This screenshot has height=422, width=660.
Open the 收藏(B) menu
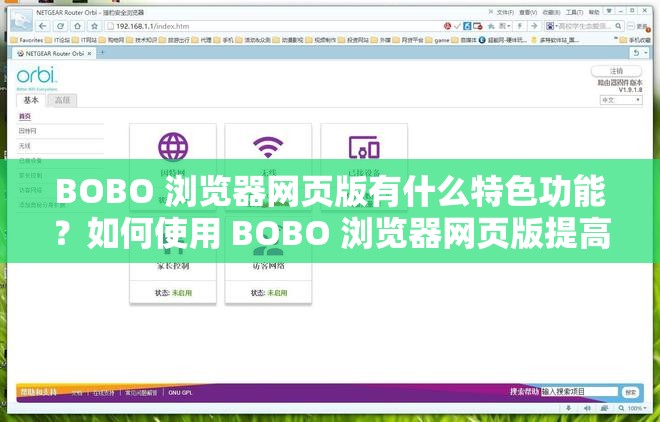coord(551,13)
